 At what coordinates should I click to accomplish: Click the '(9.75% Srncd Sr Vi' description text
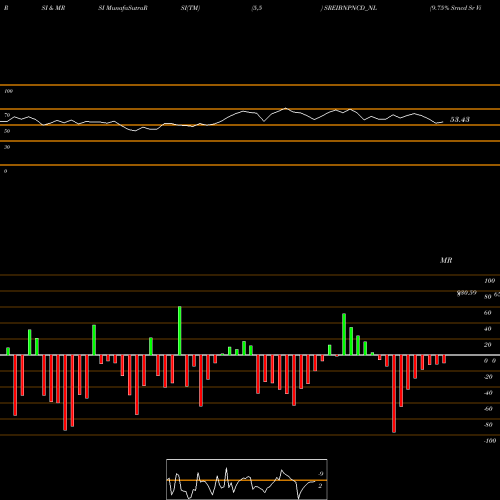coord(455,8)
